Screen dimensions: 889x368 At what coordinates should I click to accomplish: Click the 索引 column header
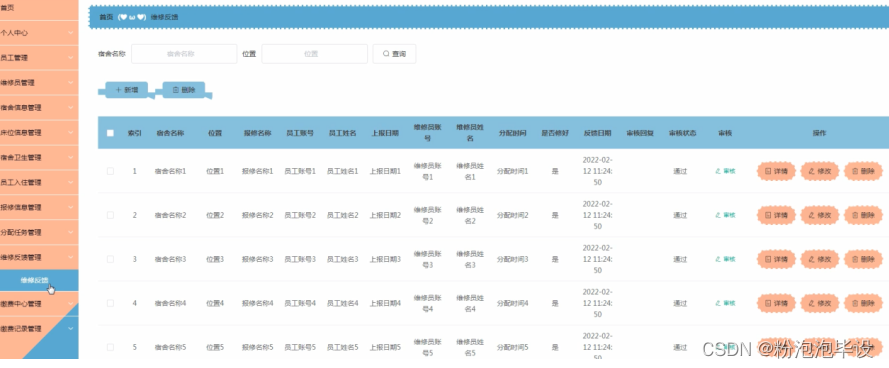point(134,133)
